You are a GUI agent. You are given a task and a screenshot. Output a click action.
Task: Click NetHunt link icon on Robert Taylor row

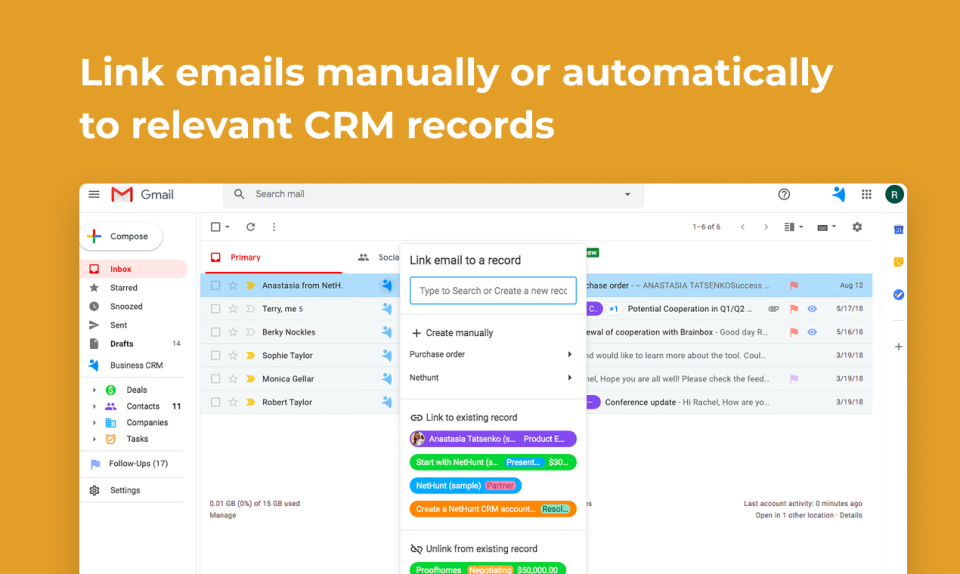point(386,402)
